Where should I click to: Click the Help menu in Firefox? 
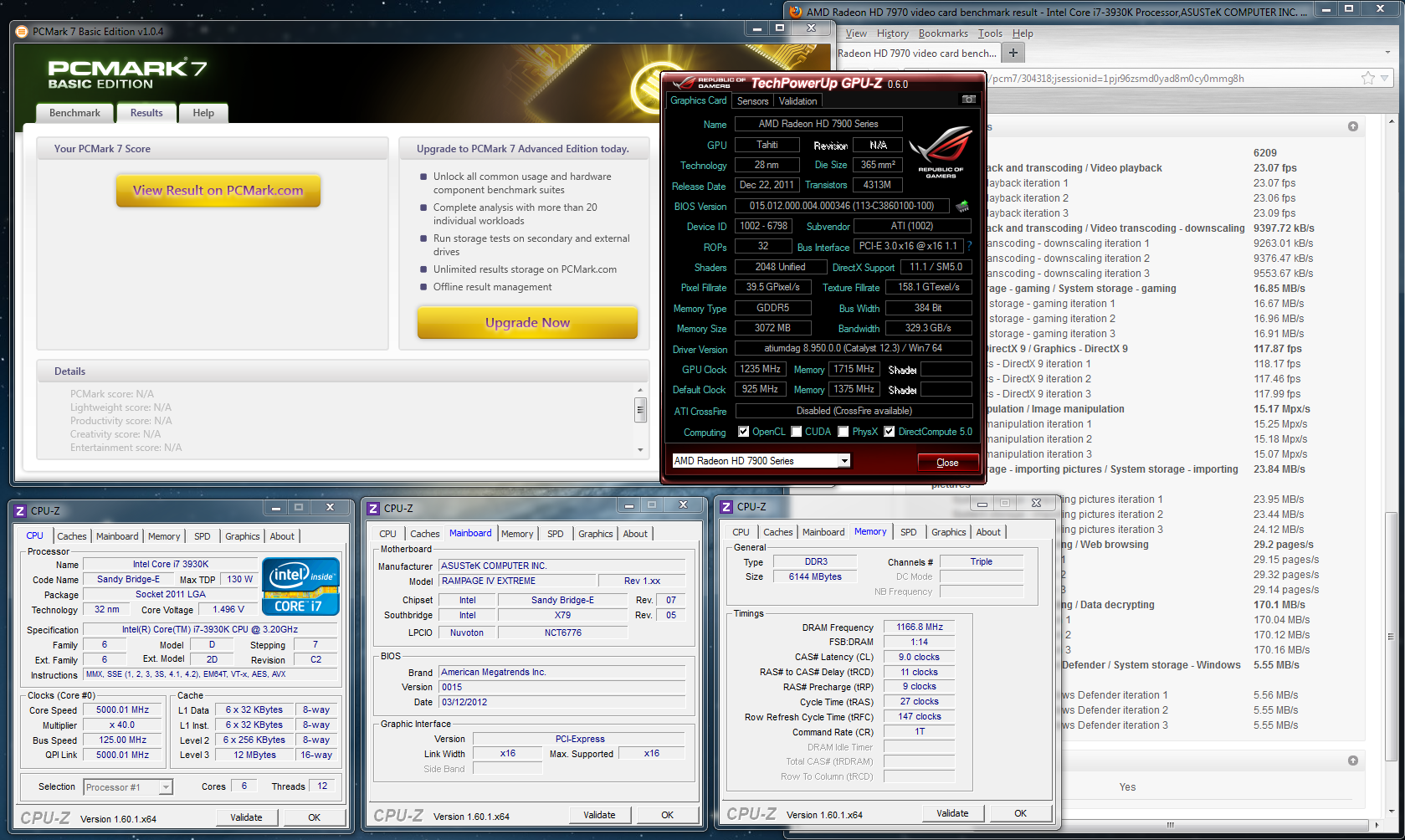click(x=1023, y=33)
